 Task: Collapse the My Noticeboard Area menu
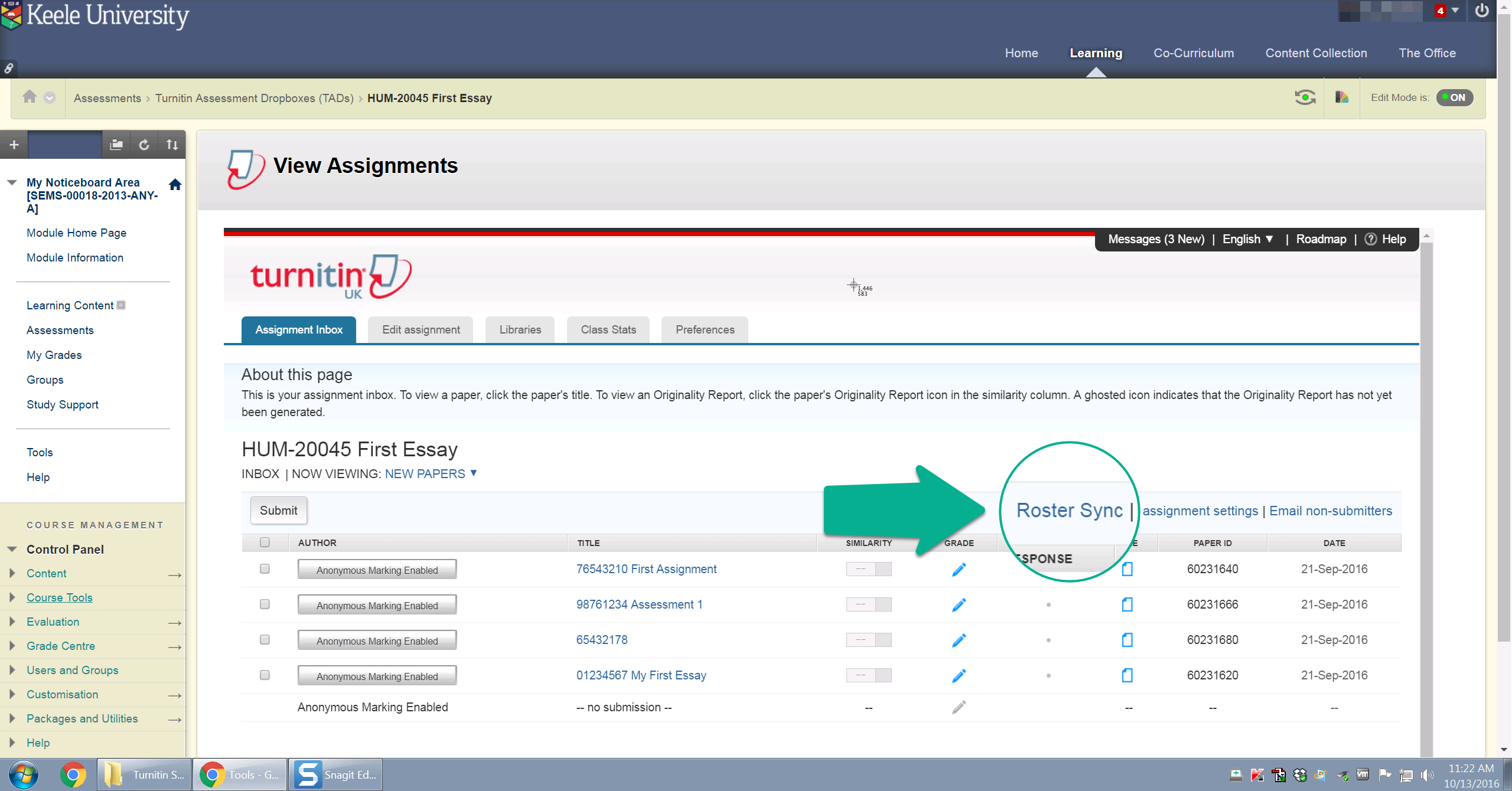tap(12, 183)
